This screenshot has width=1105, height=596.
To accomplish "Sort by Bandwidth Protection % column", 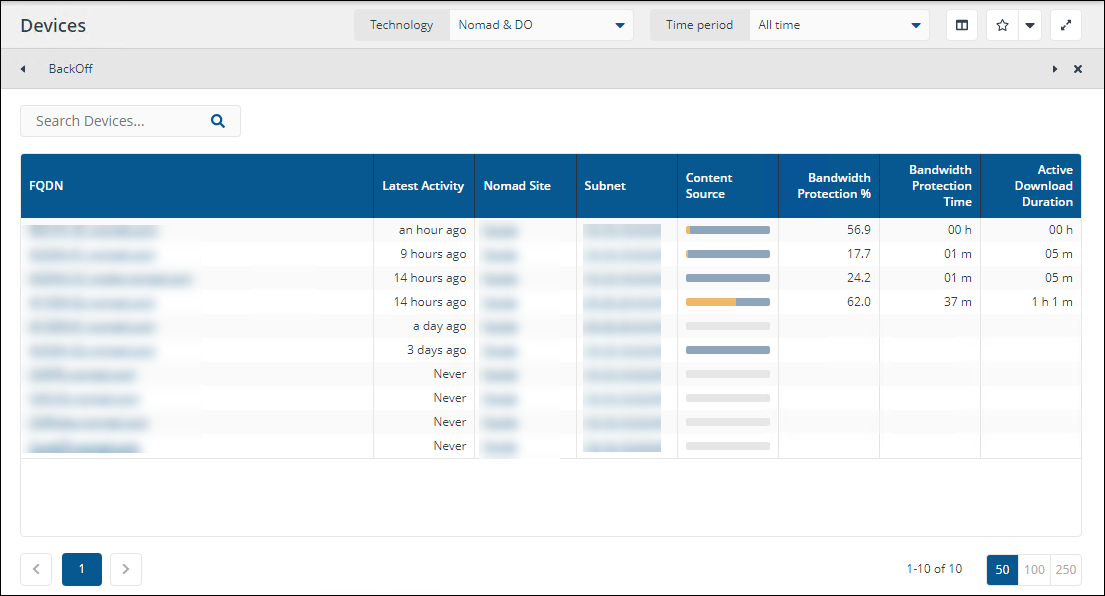I will click(833, 186).
